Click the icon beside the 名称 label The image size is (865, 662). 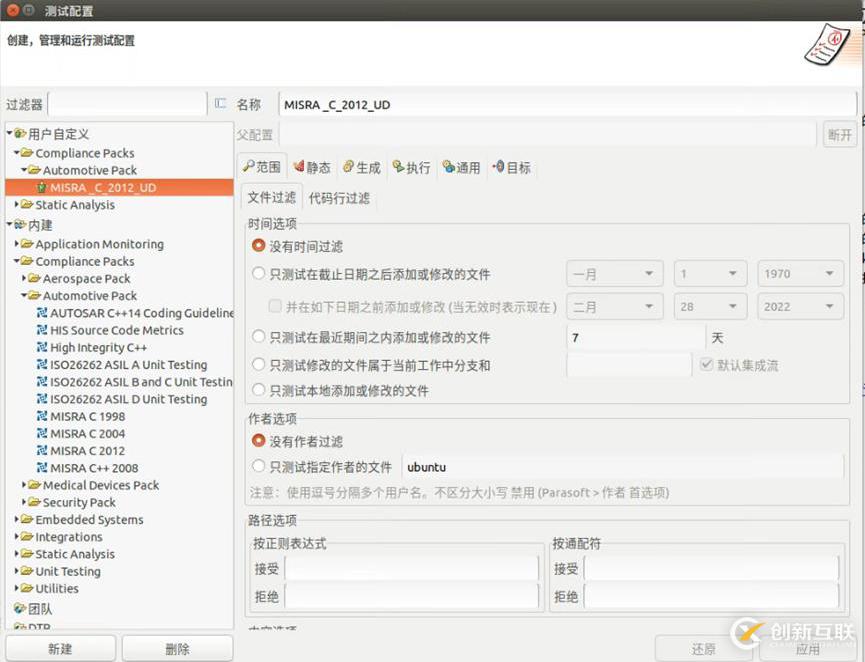click(220, 104)
